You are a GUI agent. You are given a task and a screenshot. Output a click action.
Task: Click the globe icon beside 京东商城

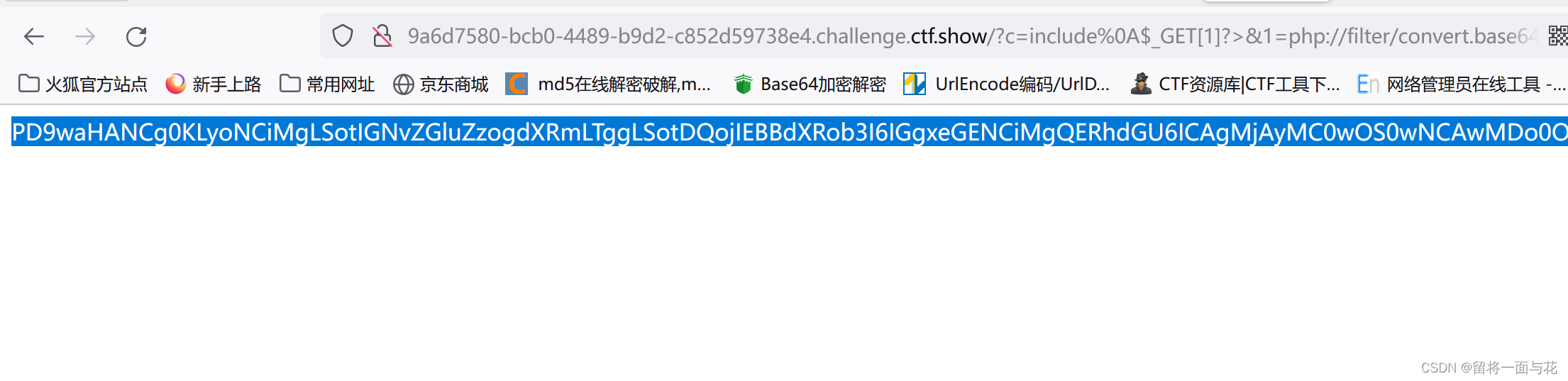point(404,84)
